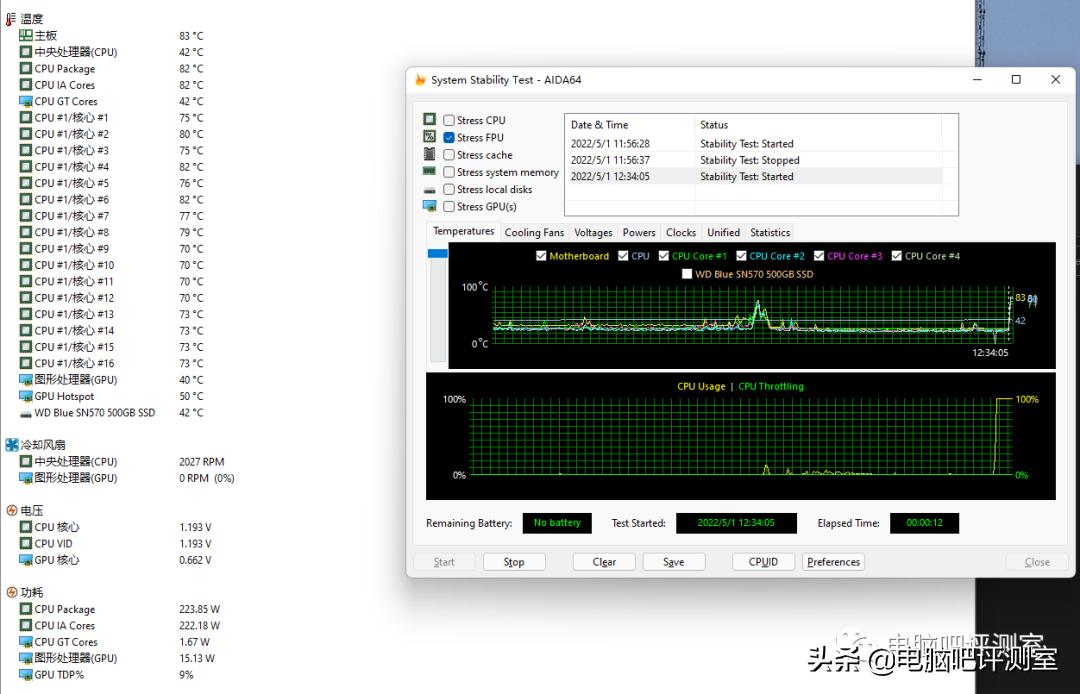Enable the WD Blue SN570 500GB SSD checkbox
This screenshot has width=1080, height=694.
[x=686, y=273]
